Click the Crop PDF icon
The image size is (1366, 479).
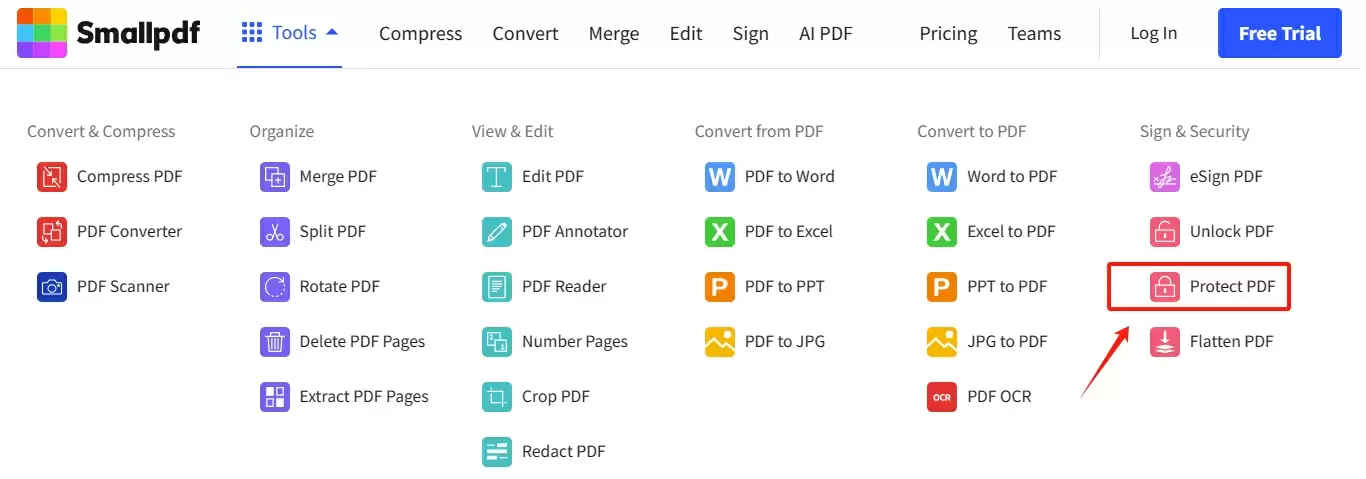pyautogui.click(x=497, y=397)
